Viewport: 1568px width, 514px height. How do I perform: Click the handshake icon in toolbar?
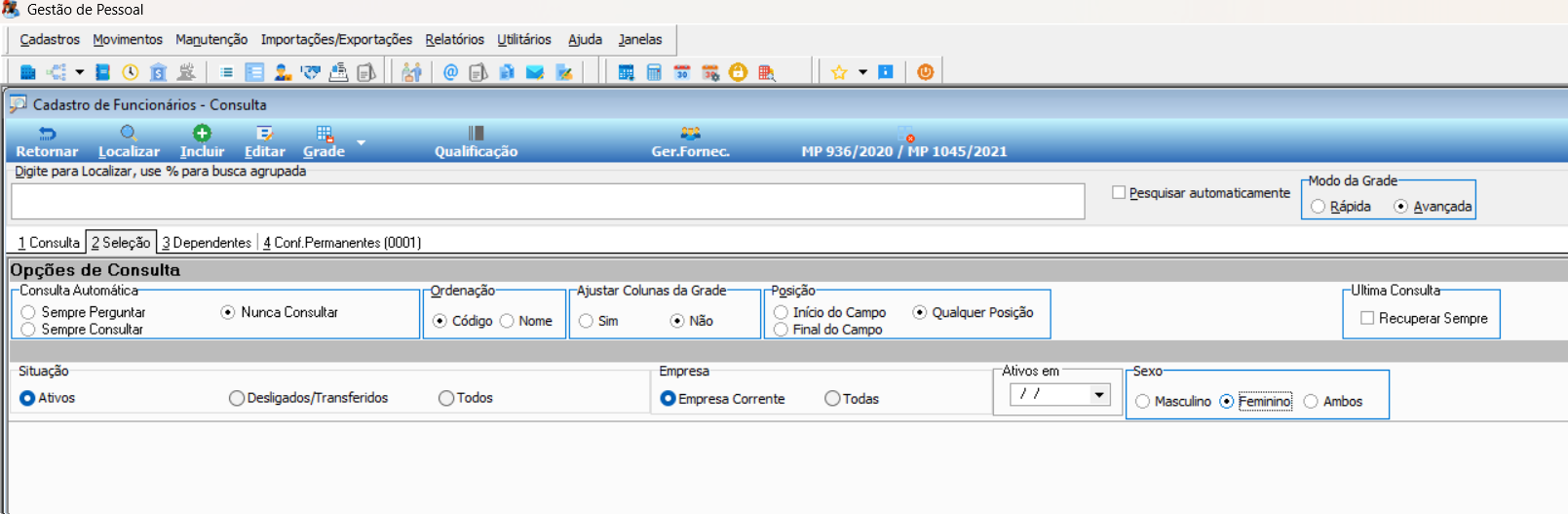tap(311, 72)
